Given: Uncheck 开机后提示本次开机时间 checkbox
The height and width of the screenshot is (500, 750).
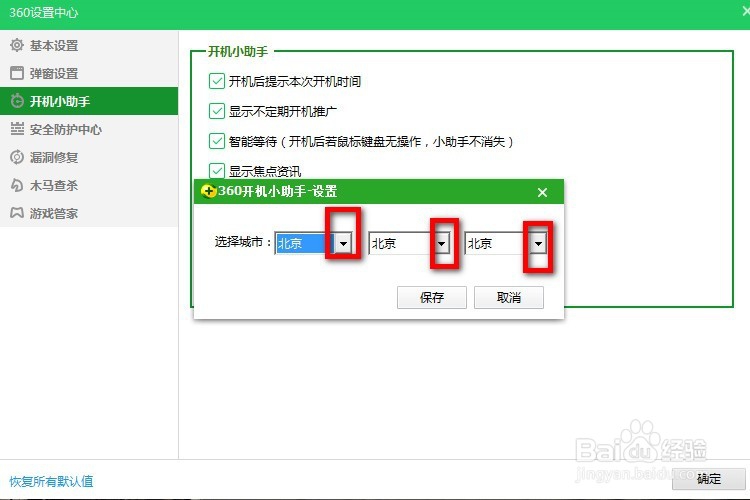Looking at the screenshot, I should (217, 81).
